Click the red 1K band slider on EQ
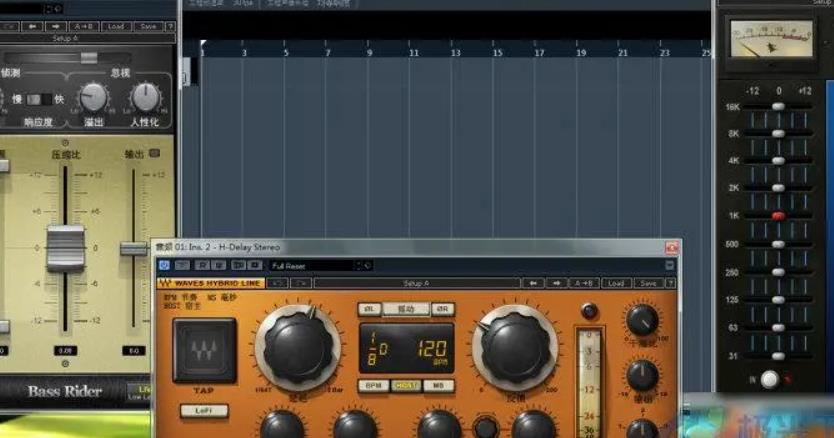 point(778,216)
